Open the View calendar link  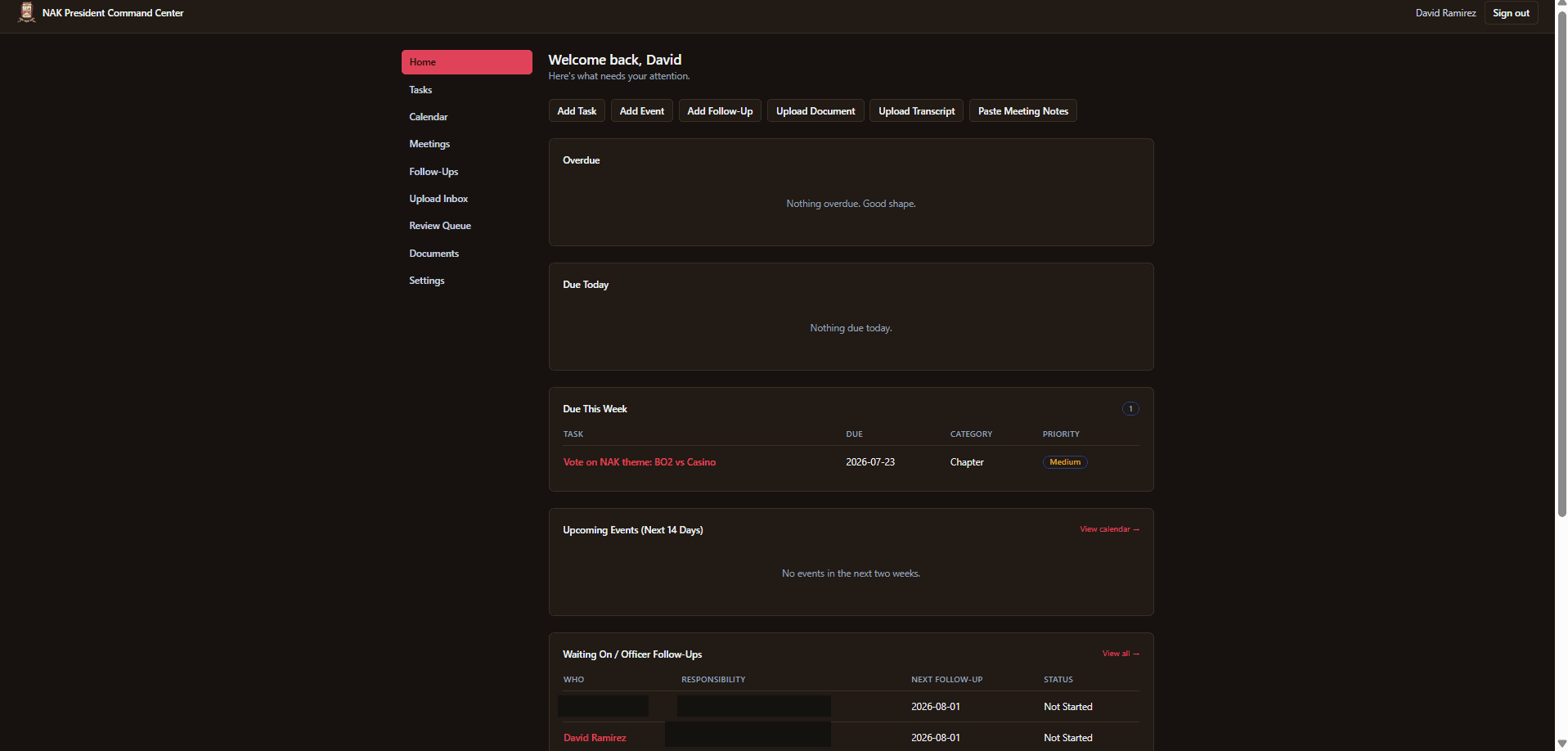click(1109, 529)
